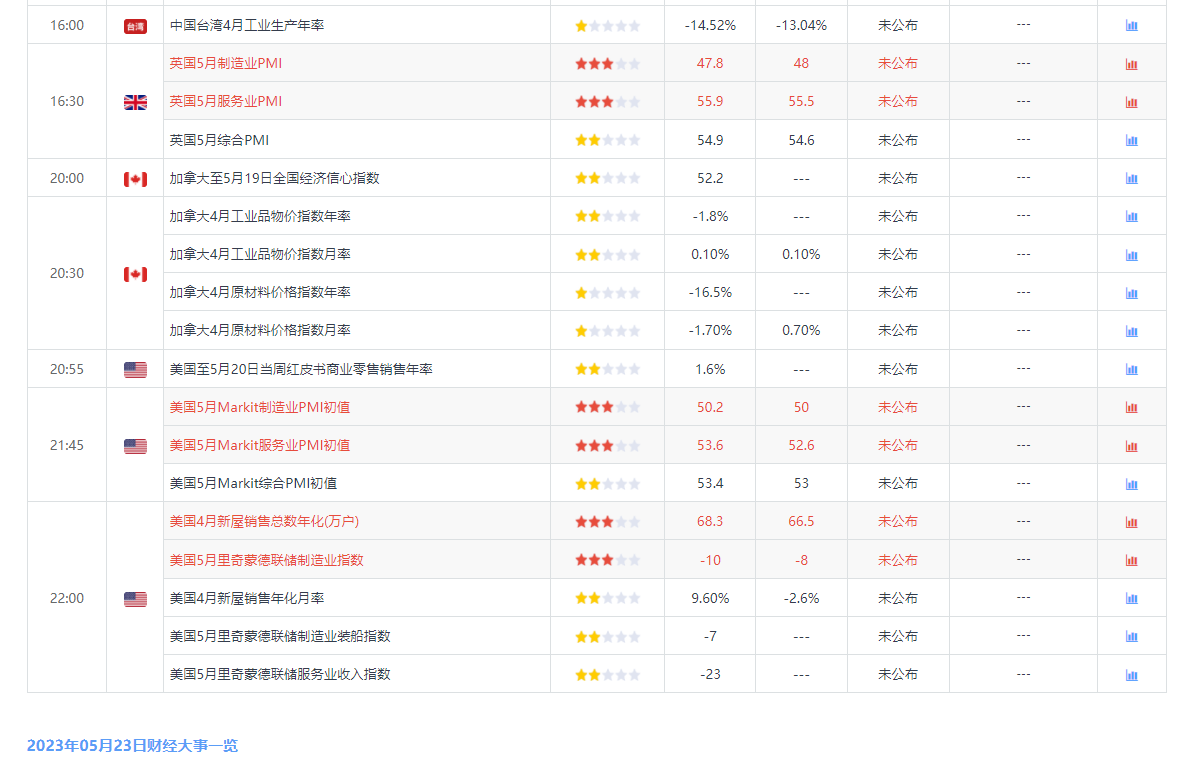
Task: Open chart icon for 中国台湾4月工业生产年率
Action: click(1131, 26)
